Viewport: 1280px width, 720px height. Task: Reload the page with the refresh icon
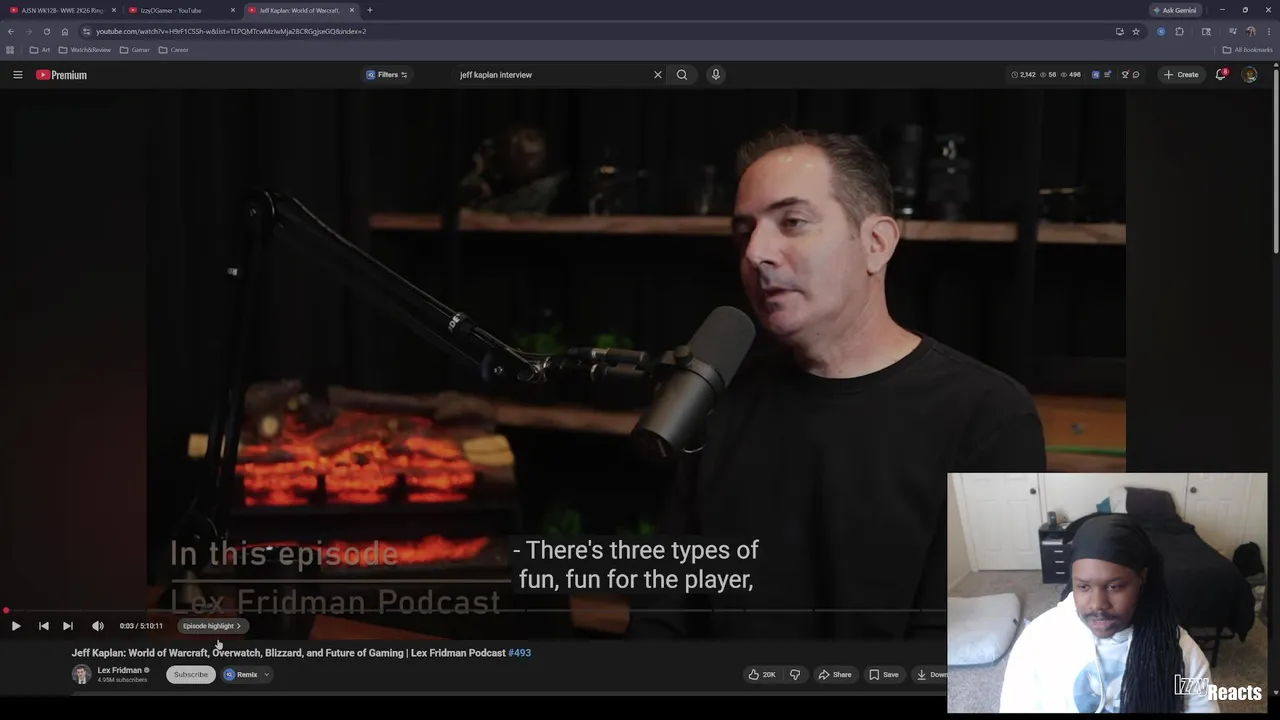47,31
